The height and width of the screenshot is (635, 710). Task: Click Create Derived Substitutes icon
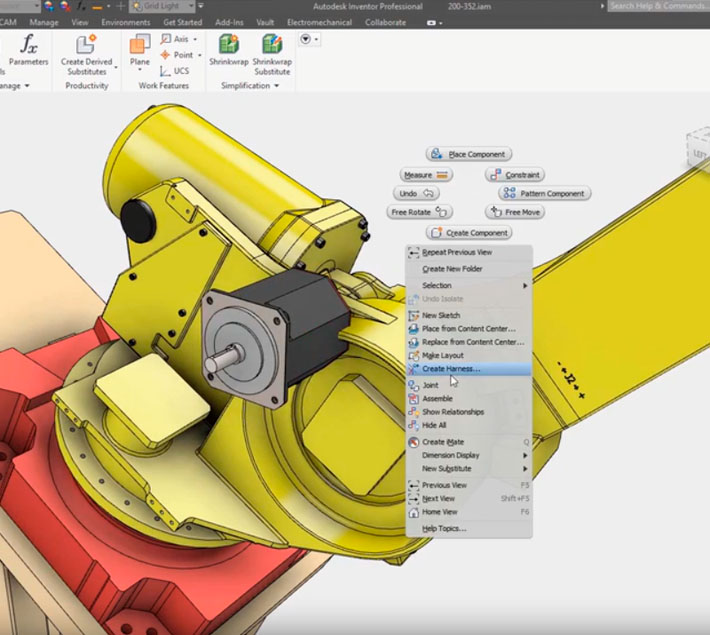[85, 46]
